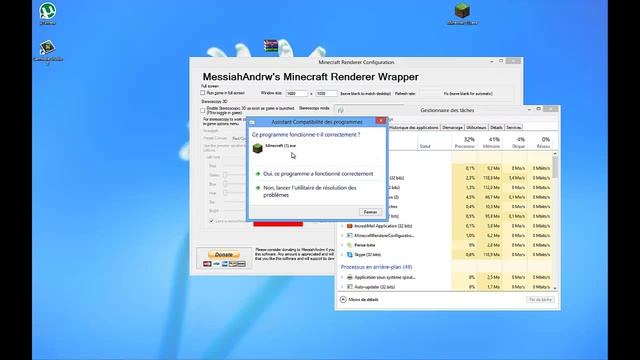640x360 pixels.
Task: Expand the IncrediMail Application process row
Action: pyautogui.click(x=342, y=226)
